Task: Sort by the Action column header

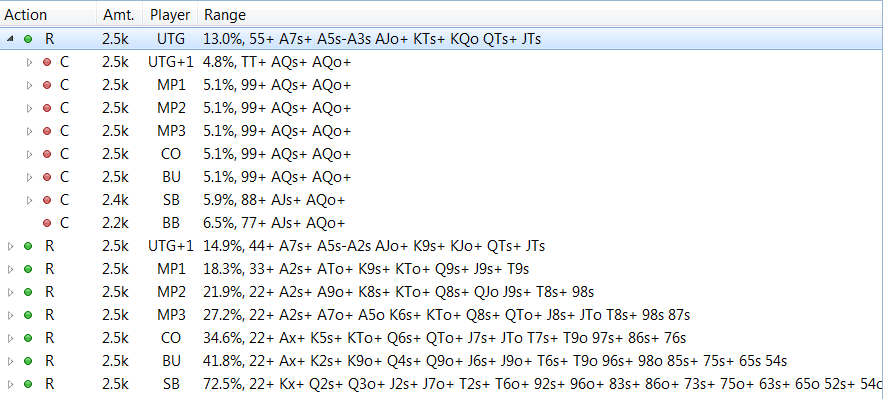Action: click(x=48, y=15)
